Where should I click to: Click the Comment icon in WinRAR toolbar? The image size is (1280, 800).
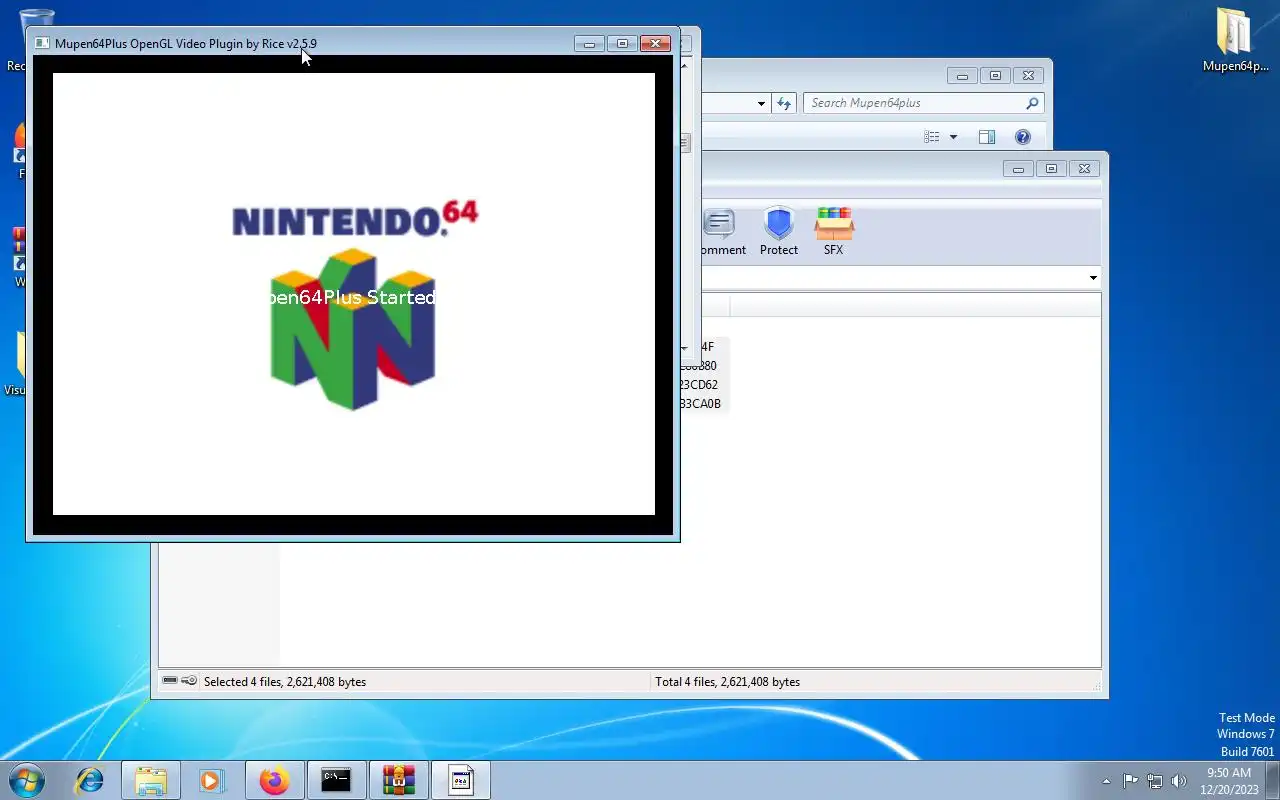pos(719,222)
